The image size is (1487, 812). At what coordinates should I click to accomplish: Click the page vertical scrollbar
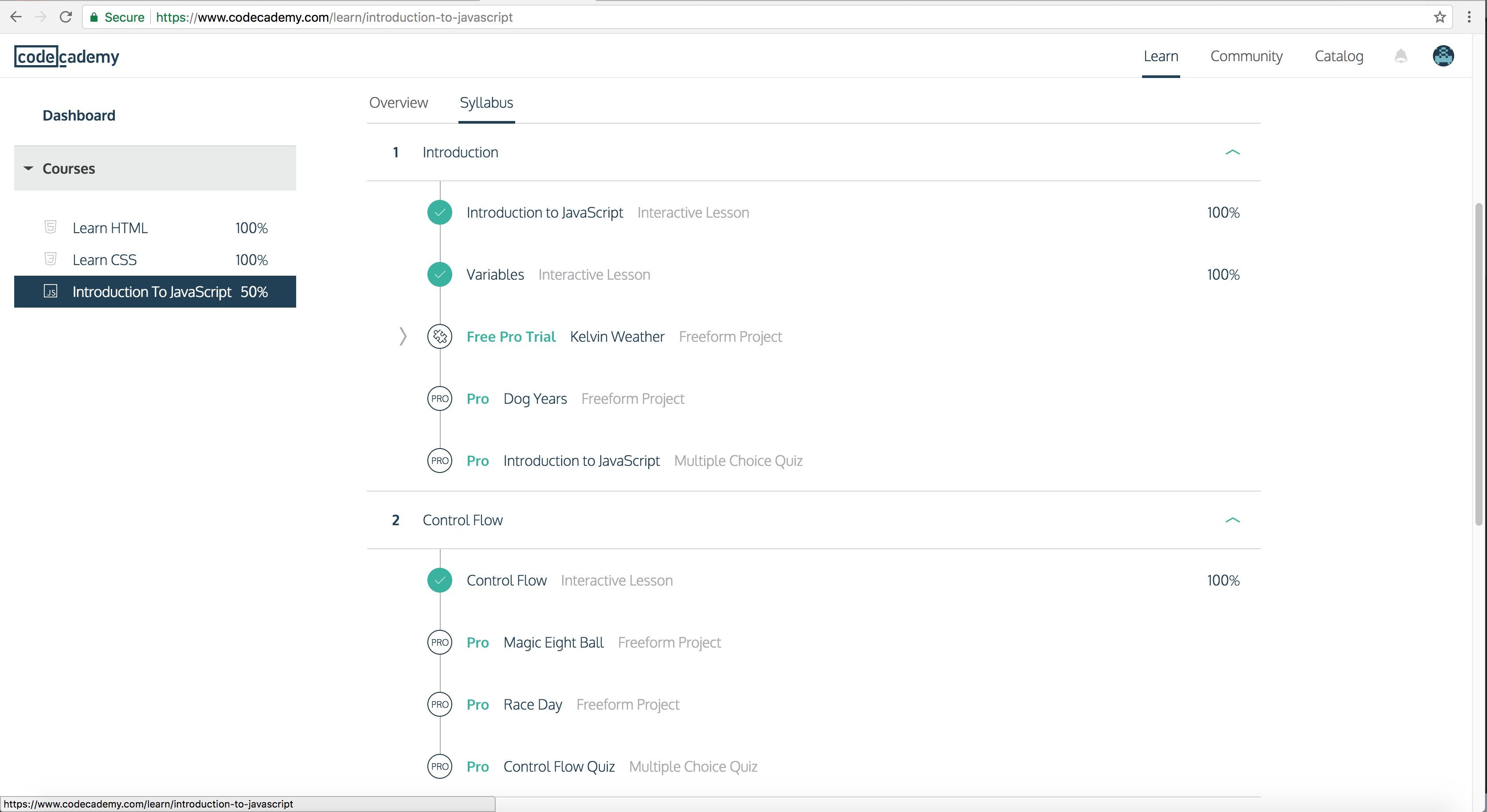1479,363
